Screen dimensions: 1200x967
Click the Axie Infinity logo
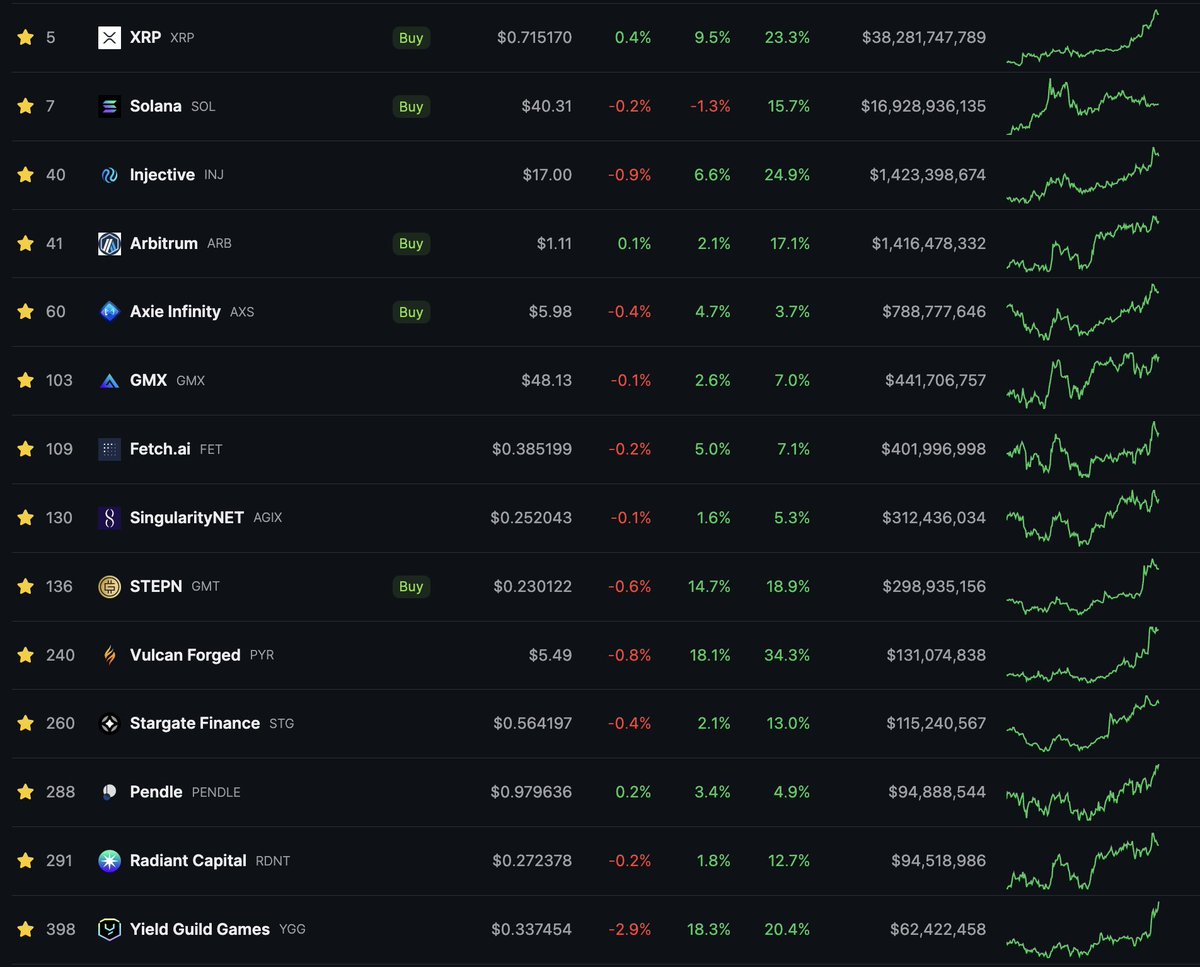coord(110,311)
